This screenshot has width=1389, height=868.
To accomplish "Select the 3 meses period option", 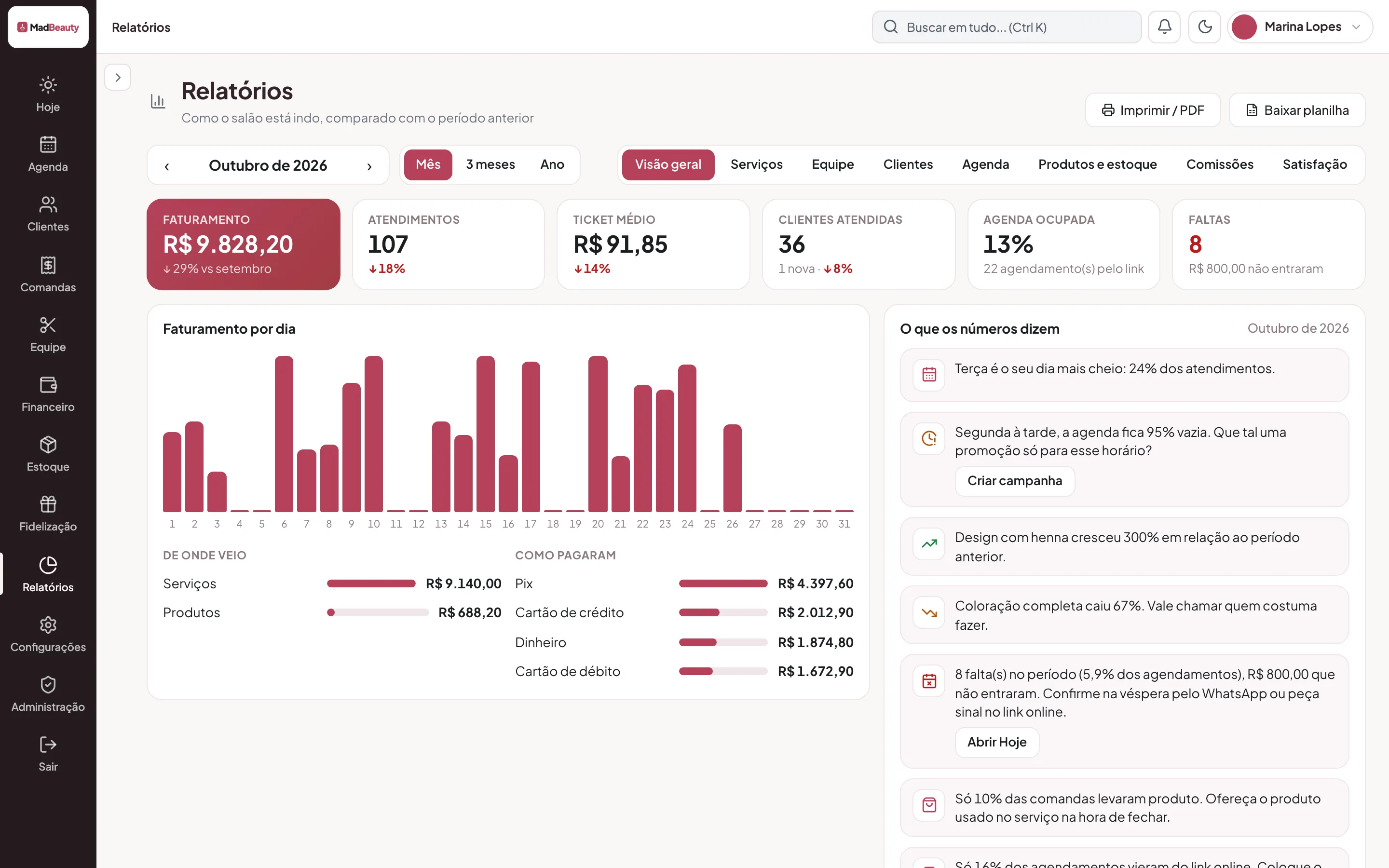I will coord(490,165).
